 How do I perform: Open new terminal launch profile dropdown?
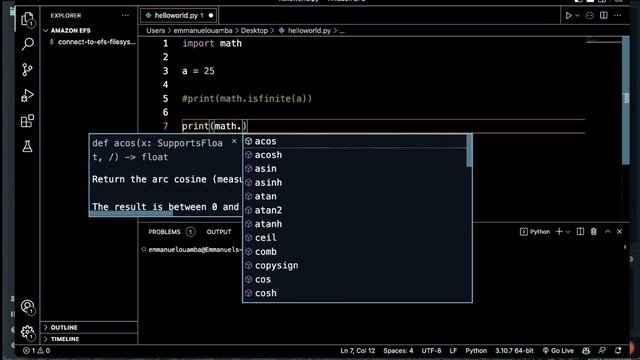pos(568,232)
